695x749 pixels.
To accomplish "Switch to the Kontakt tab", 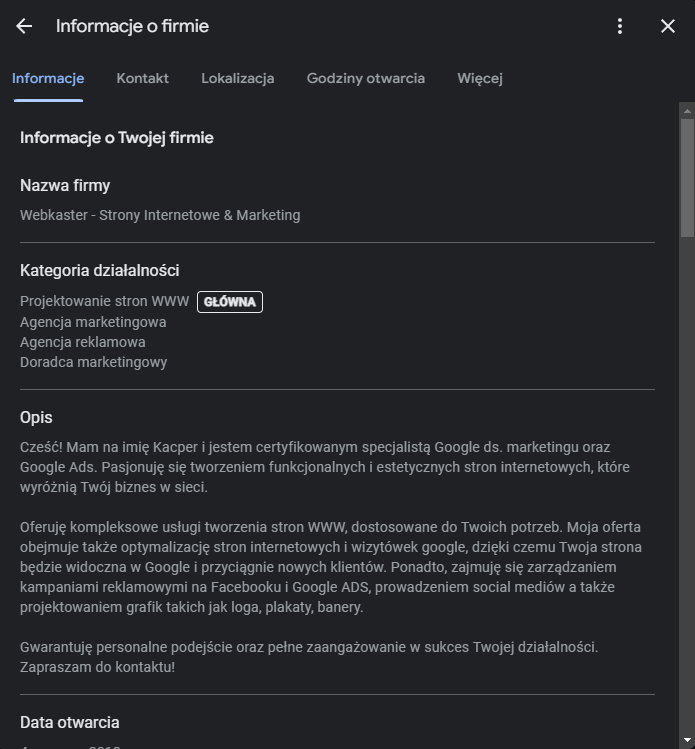I will point(142,78).
